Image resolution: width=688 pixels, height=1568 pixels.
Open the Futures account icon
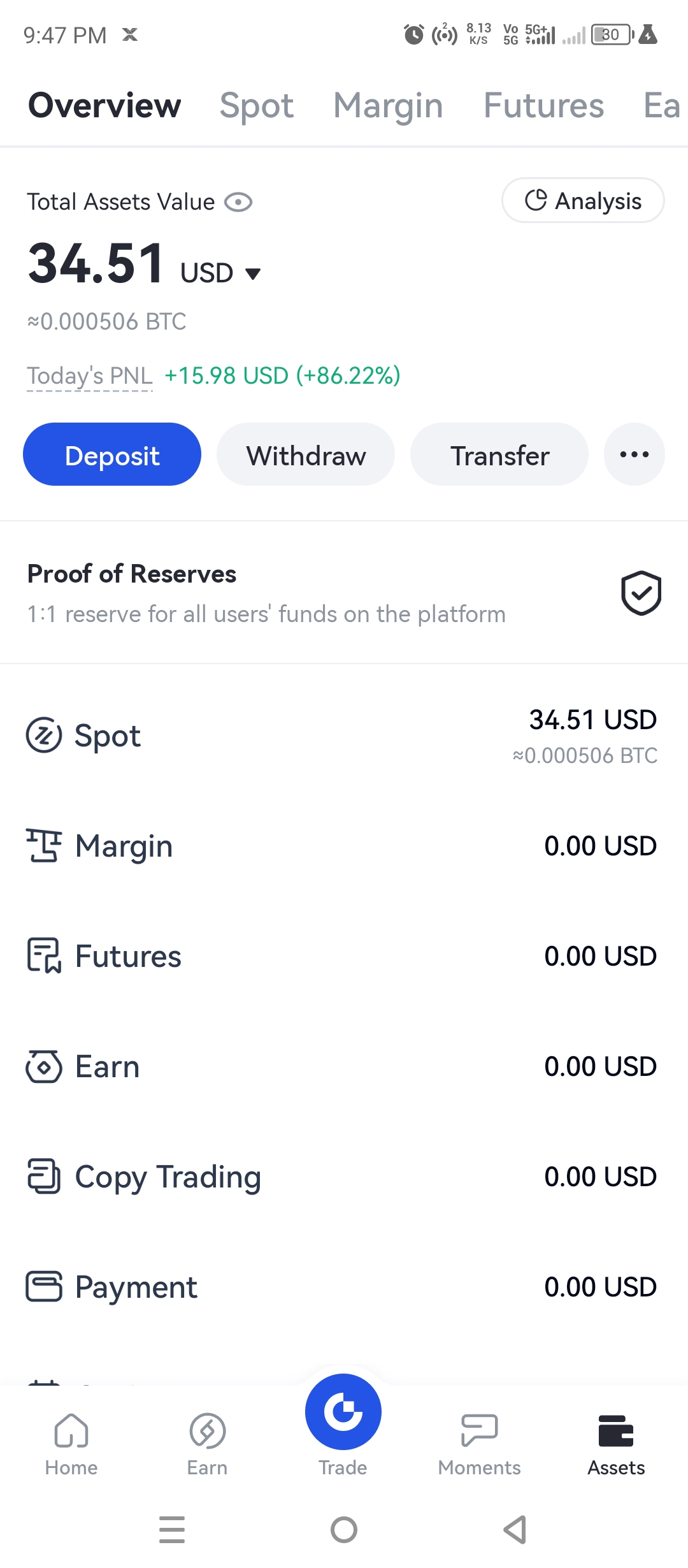44,955
